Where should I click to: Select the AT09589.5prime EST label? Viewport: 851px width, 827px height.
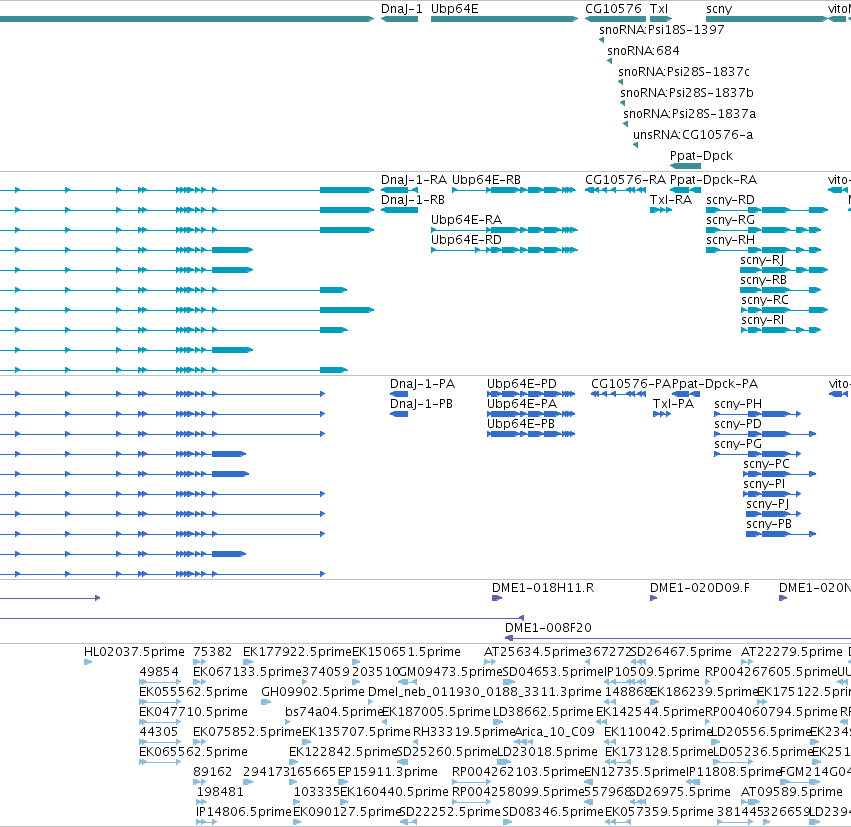click(x=791, y=793)
